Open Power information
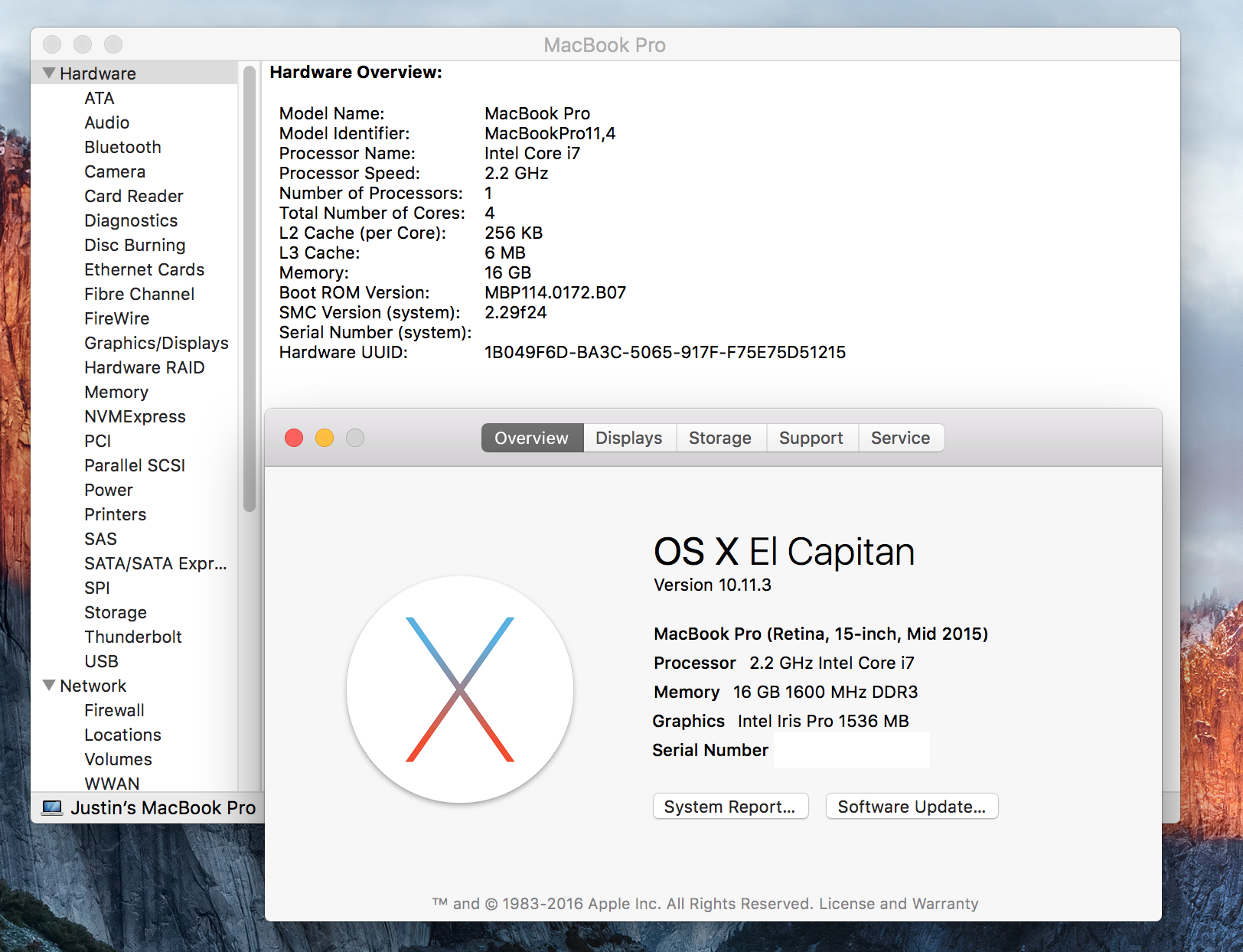 pyautogui.click(x=109, y=490)
